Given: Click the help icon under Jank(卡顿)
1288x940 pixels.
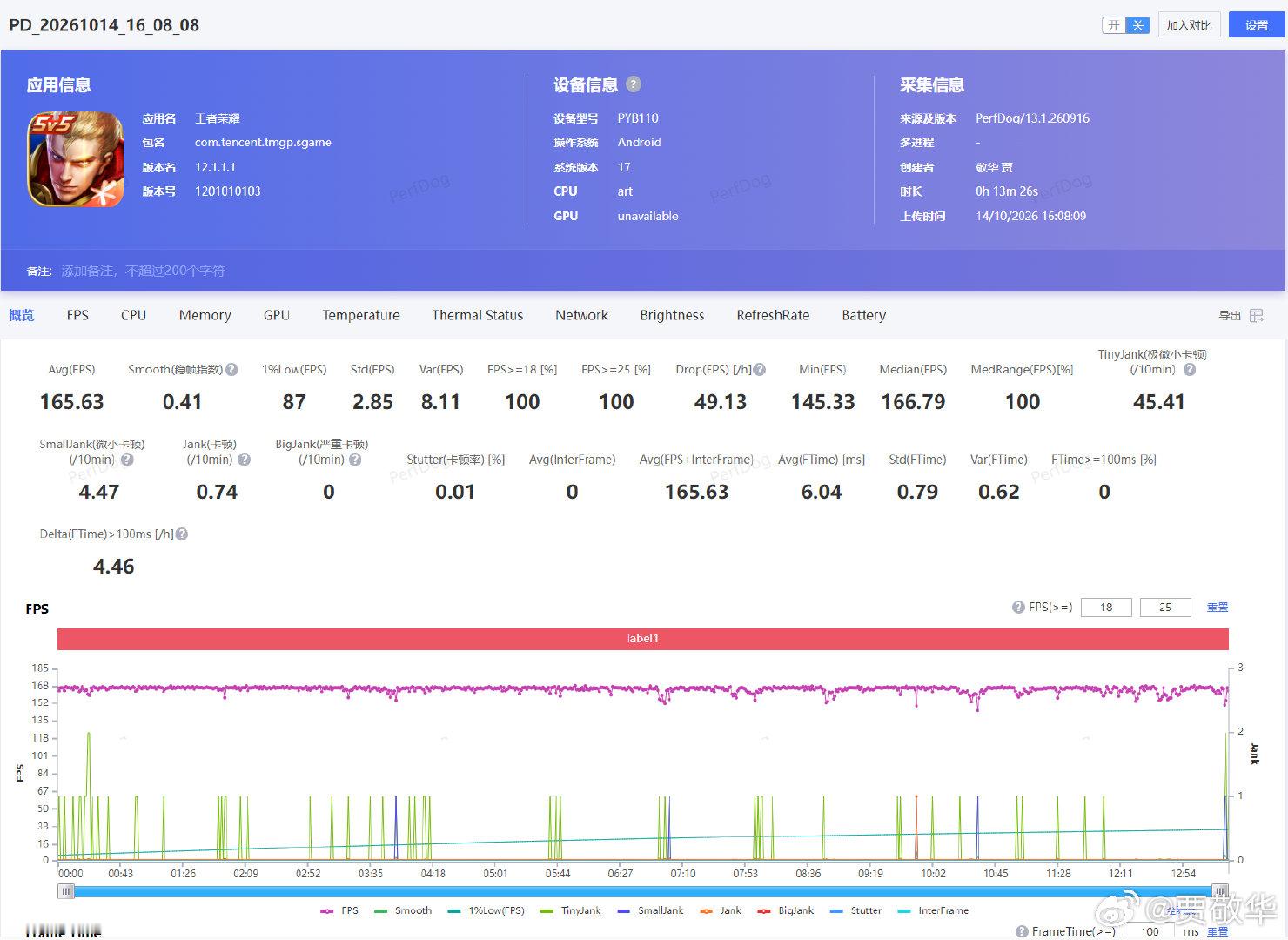Looking at the screenshot, I should coord(245,460).
